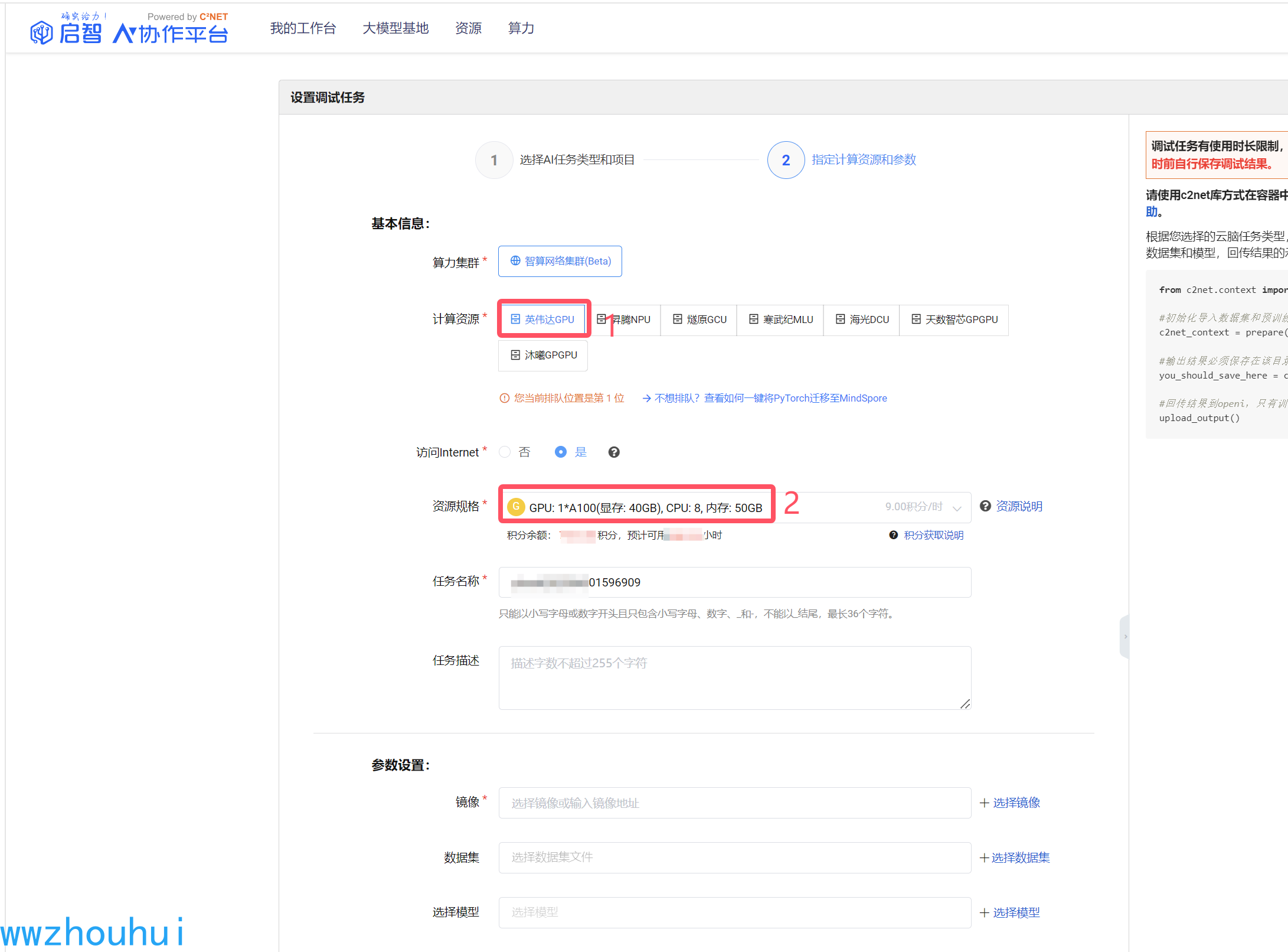The width and height of the screenshot is (1288, 952).
Task: Click the 积分获取说明 question icon
Action: pyautogui.click(x=894, y=535)
